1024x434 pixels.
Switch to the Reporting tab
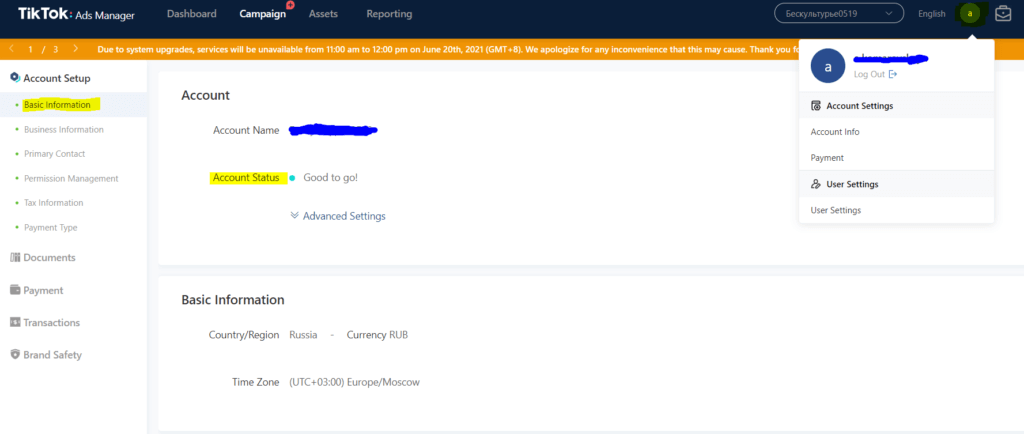click(389, 14)
